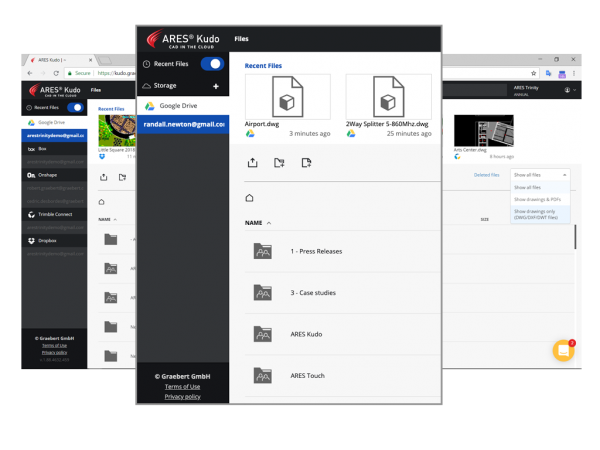This screenshot has height=450, width=600.
Task: Open the Deleted files link
Action: pos(487,174)
